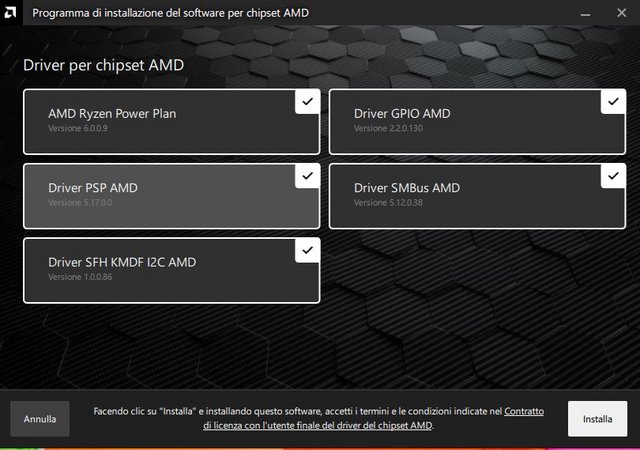
Task: Select the Driver PSP AMD card
Action: click(171, 196)
